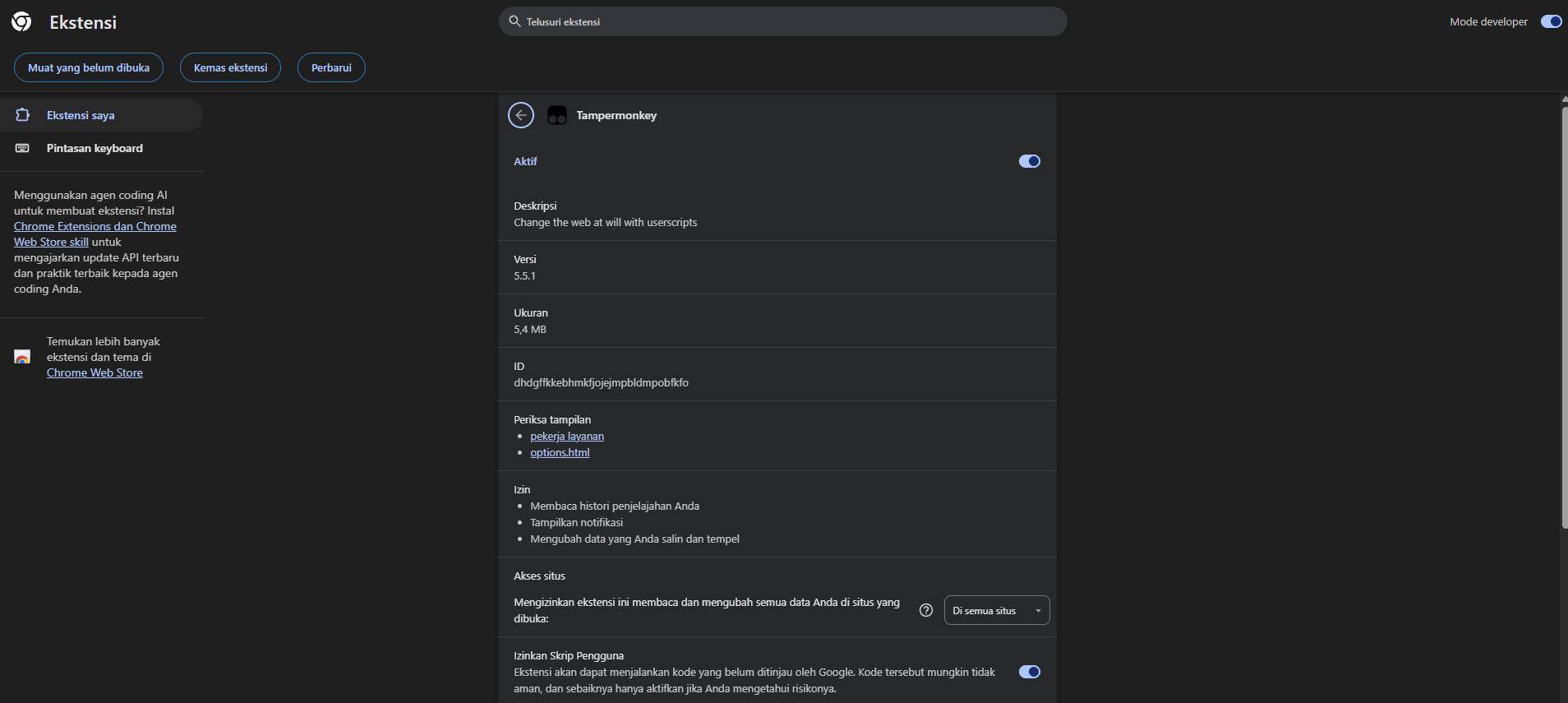Click the Tampermonkey title text

(616, 115)
